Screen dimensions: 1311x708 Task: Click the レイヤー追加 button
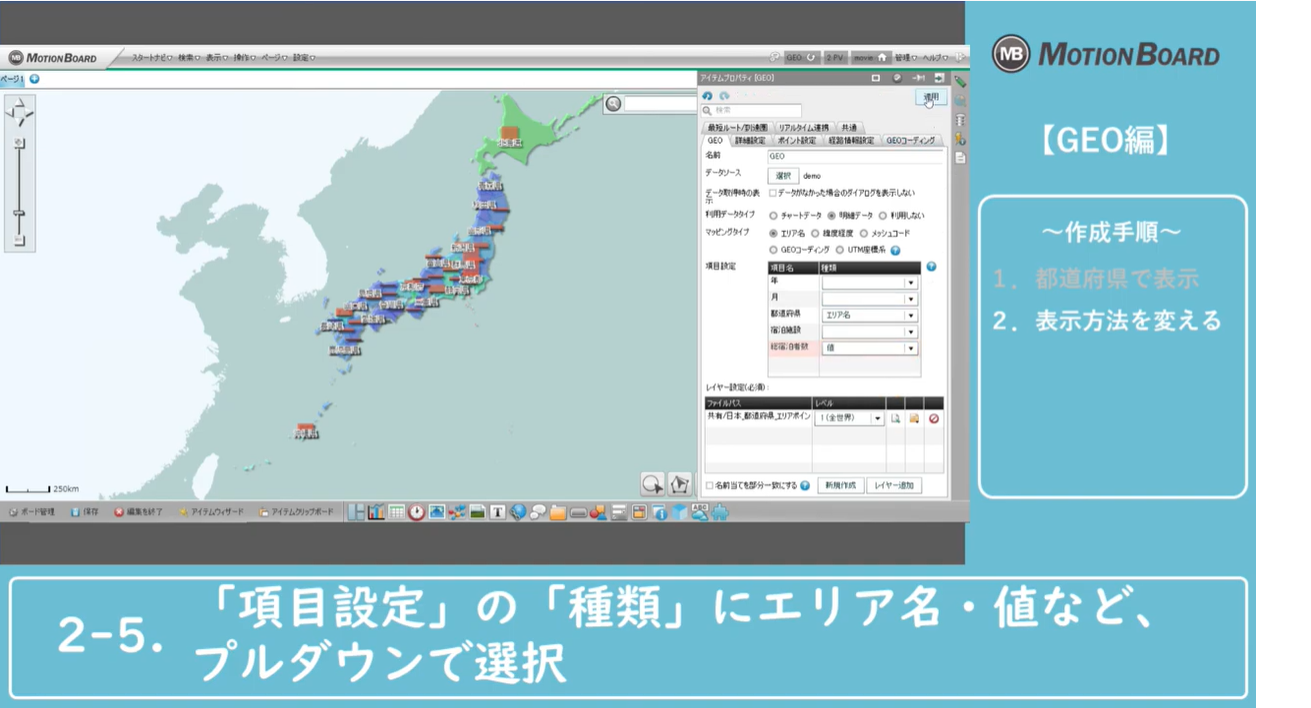point(894,485)
